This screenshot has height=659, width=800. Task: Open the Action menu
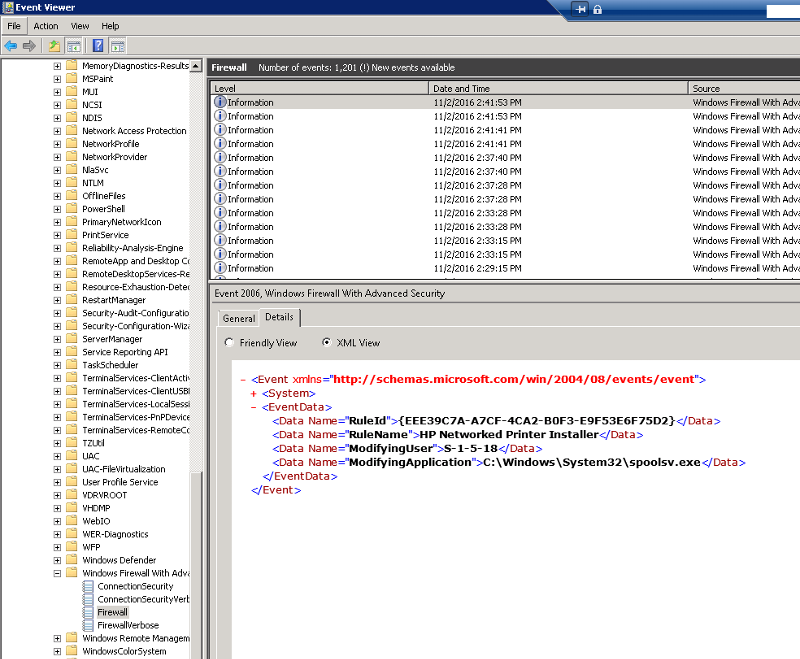[46, 26]
